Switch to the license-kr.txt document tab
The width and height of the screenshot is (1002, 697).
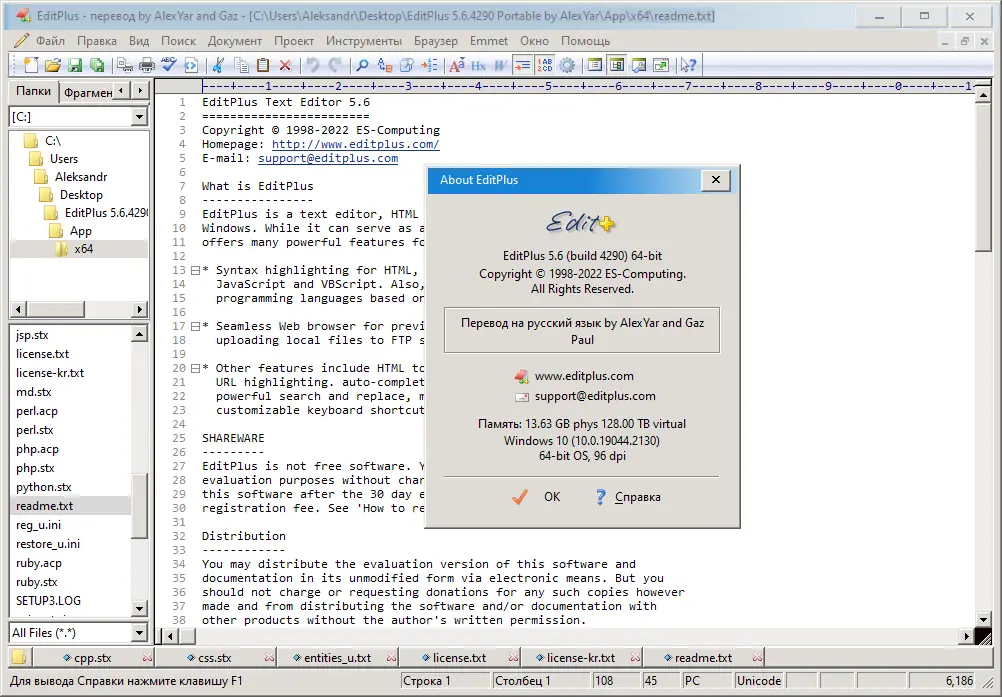coord(581,657)
